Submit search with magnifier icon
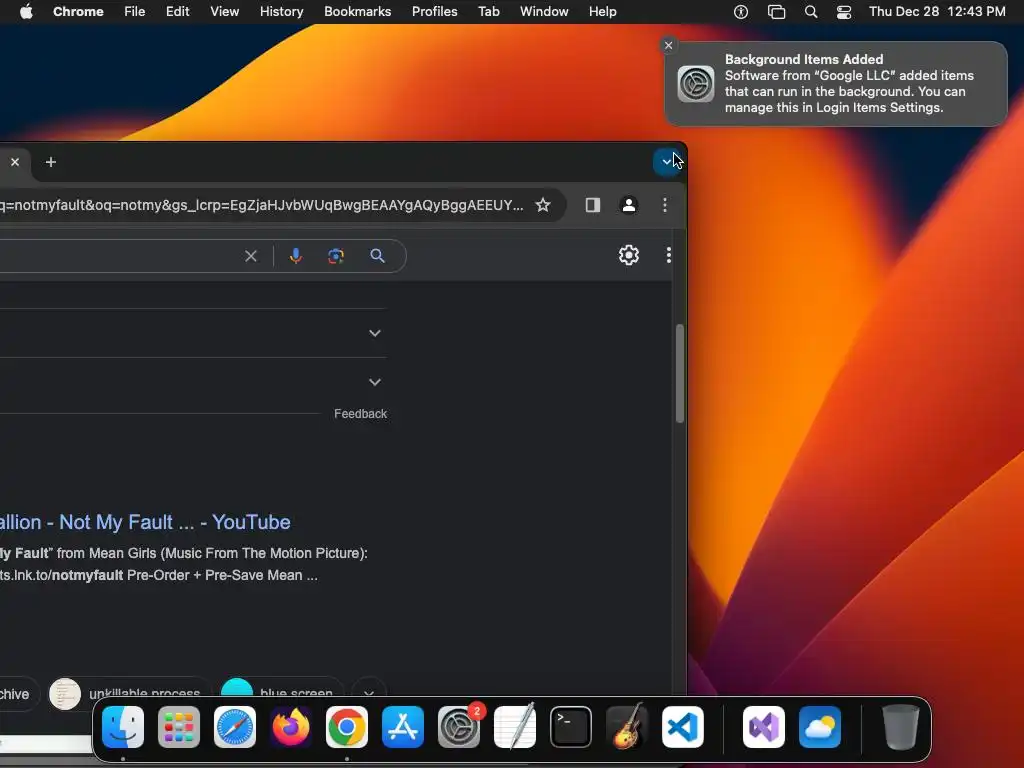 (x=377, y=256)
